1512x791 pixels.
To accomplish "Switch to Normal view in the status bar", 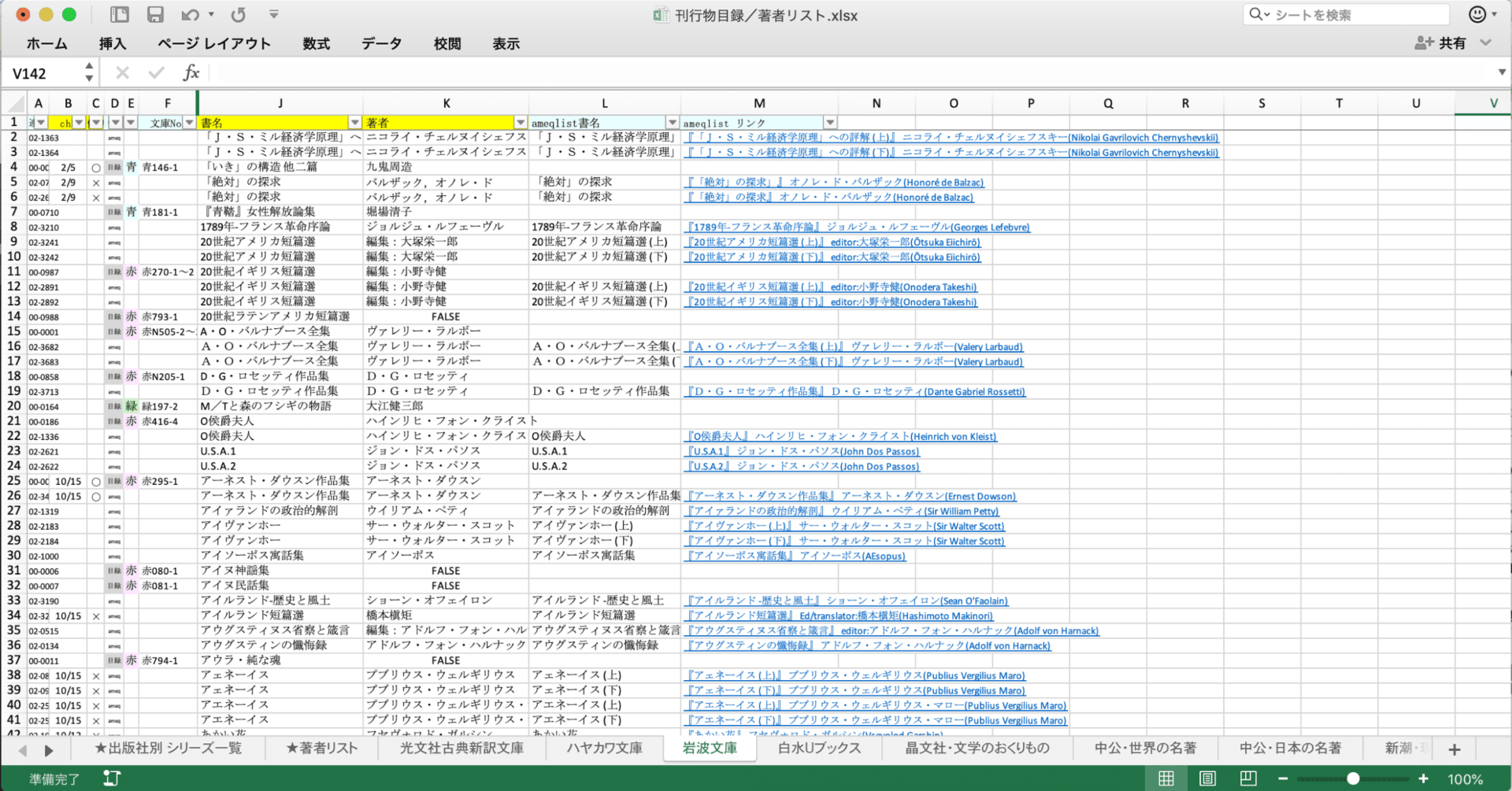I will pos(1166,778).
